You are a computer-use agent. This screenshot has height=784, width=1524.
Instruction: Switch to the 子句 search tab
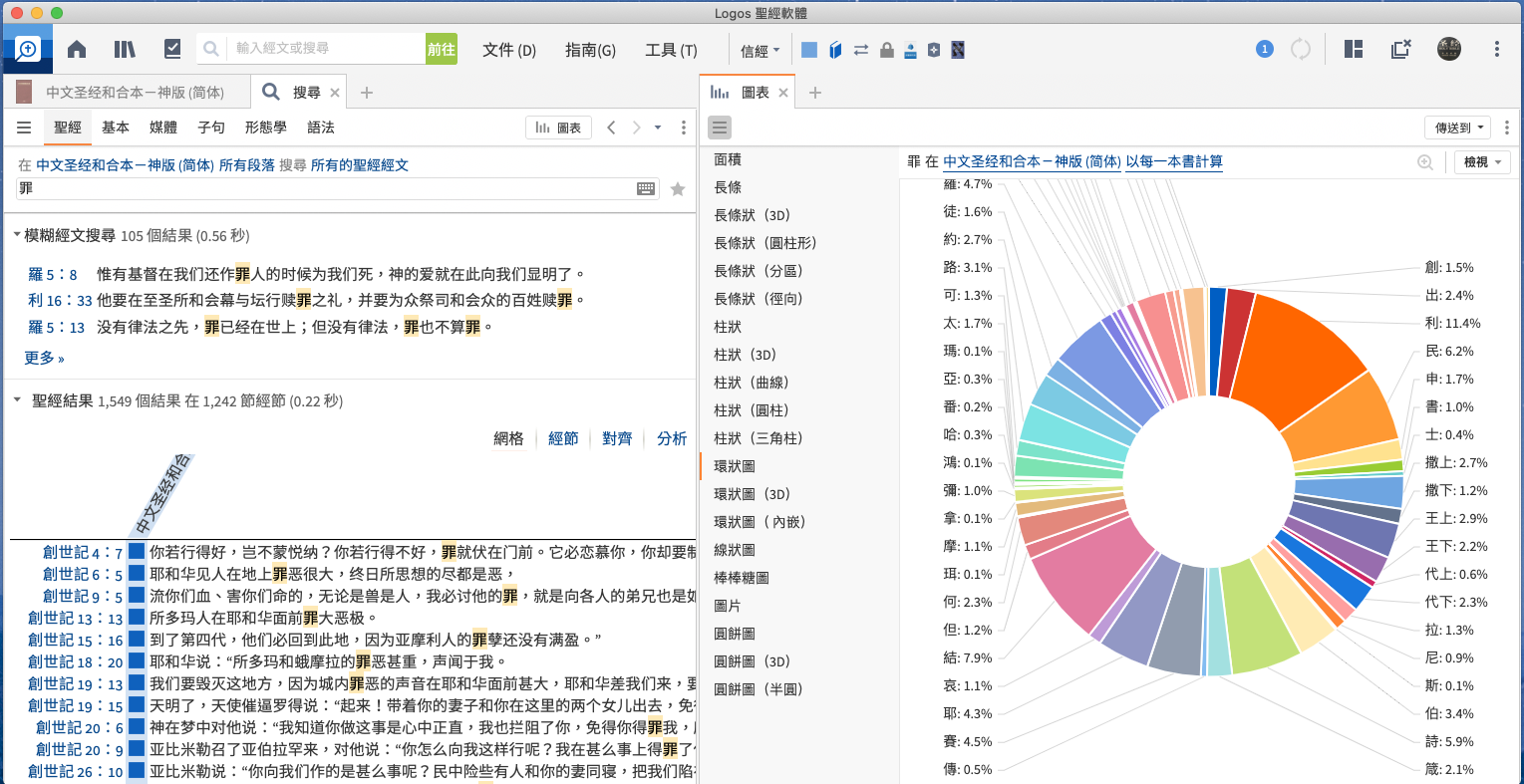211,128
